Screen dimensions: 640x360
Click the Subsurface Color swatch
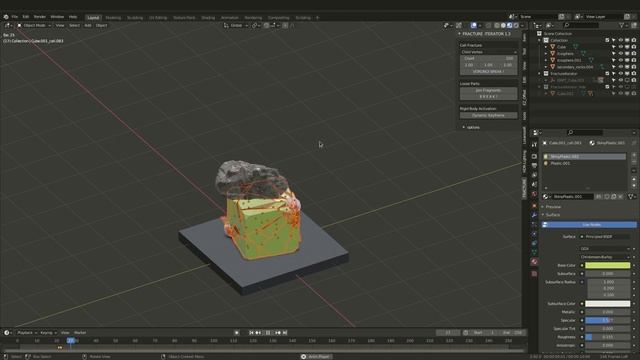pos(608,304)
